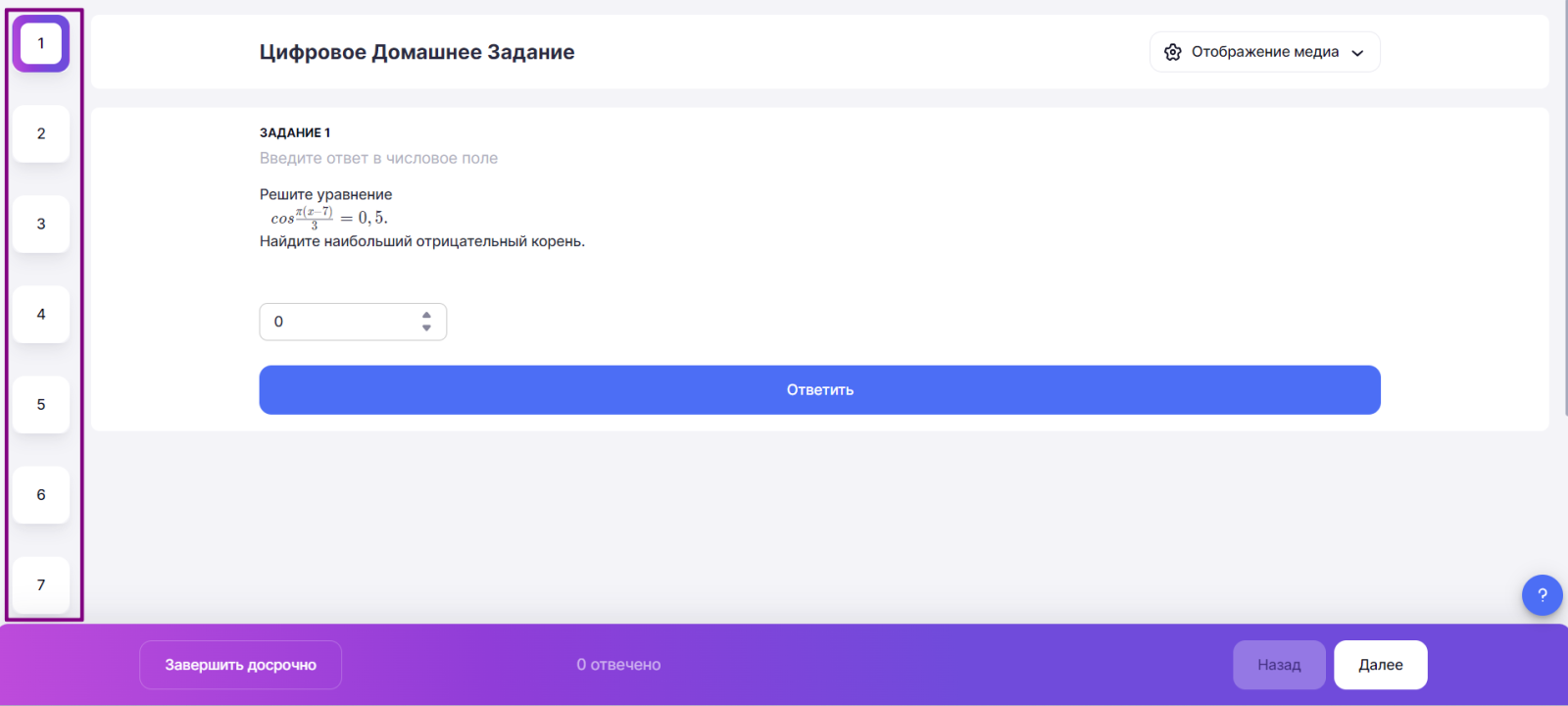Click text Найдите наибольший отрицательный корень
Viewport: 1568px width, 706px height.
click(x=422, y=241)
